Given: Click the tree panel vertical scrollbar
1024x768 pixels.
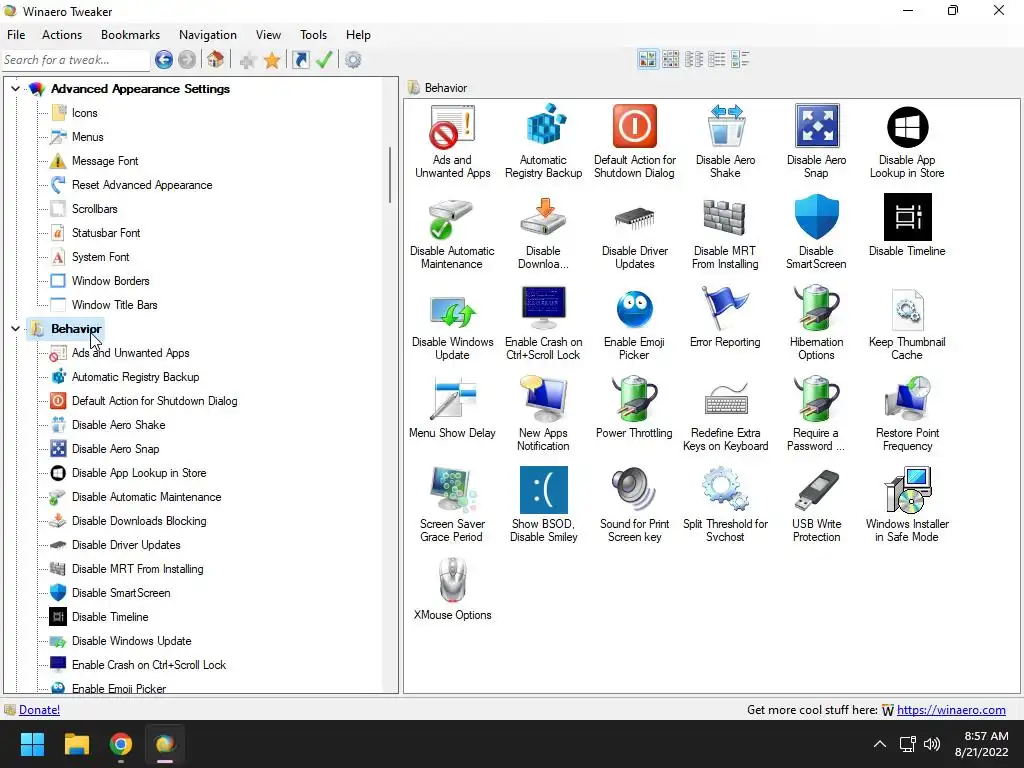Looking at the screenshot, I should pyautogui.click(x=390, y=174).
